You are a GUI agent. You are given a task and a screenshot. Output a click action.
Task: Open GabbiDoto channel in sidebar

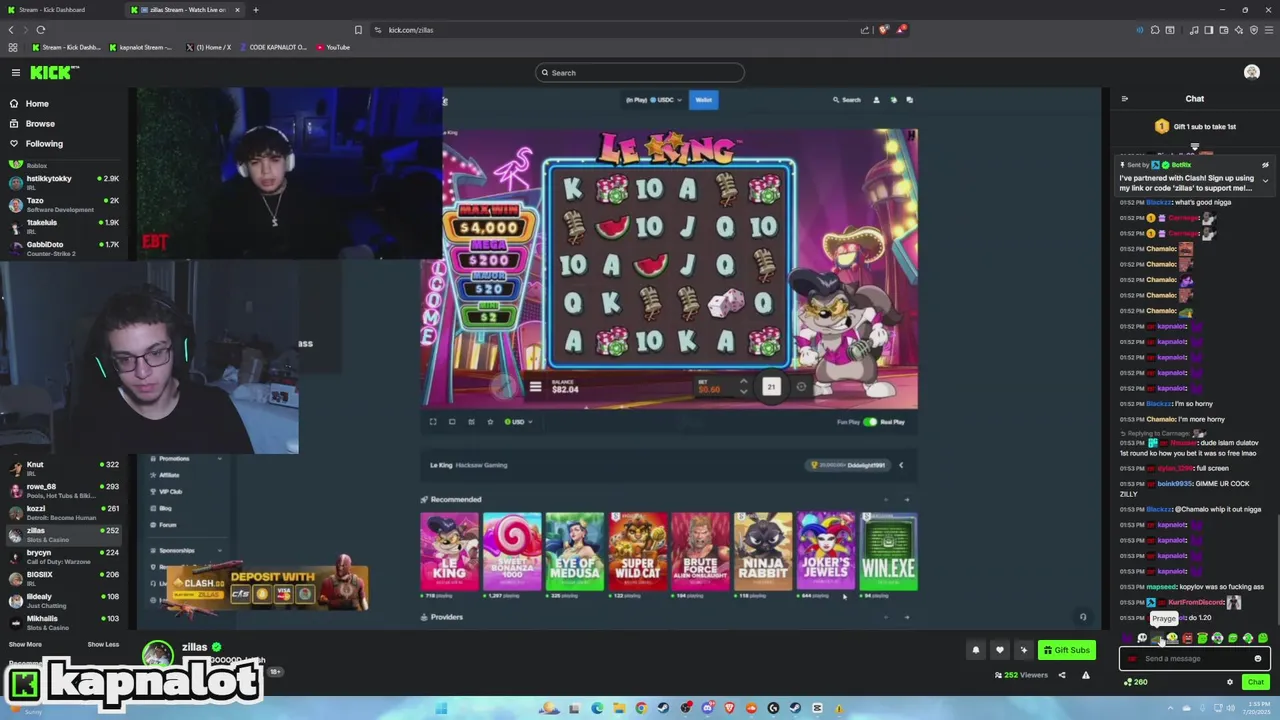point(64,248)
